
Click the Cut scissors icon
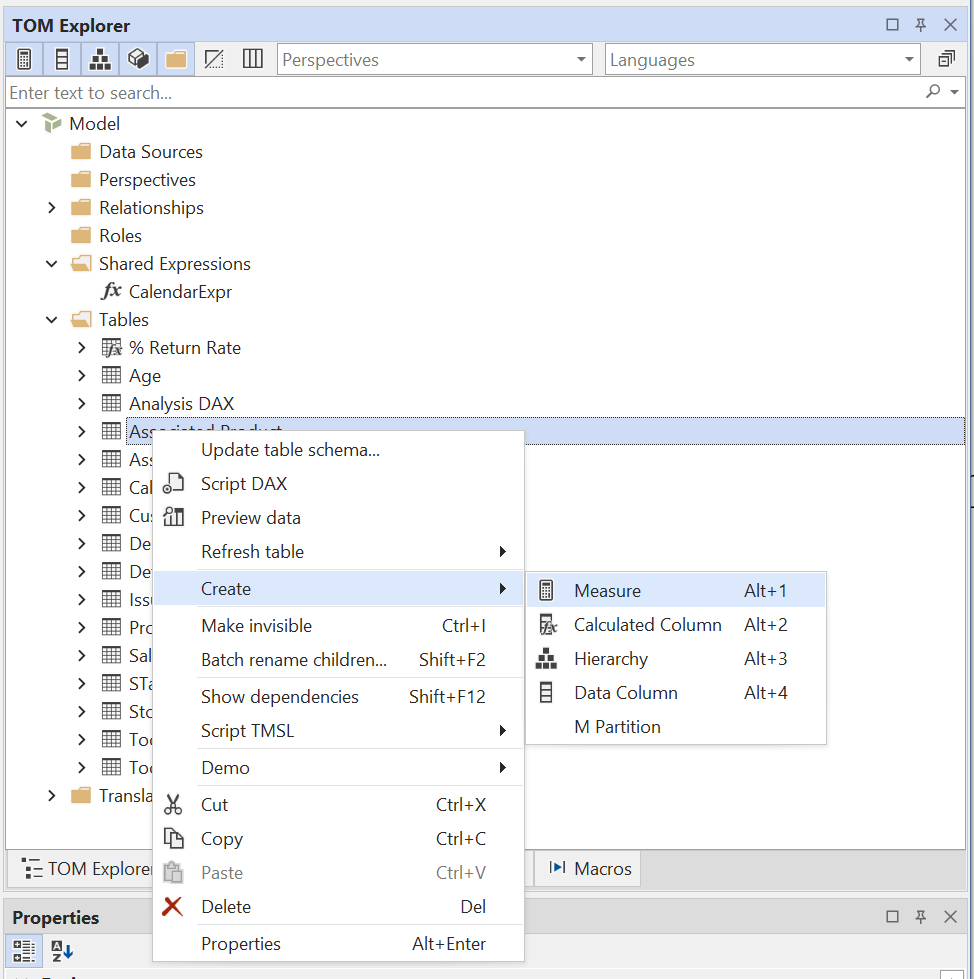tap(173, 805)
